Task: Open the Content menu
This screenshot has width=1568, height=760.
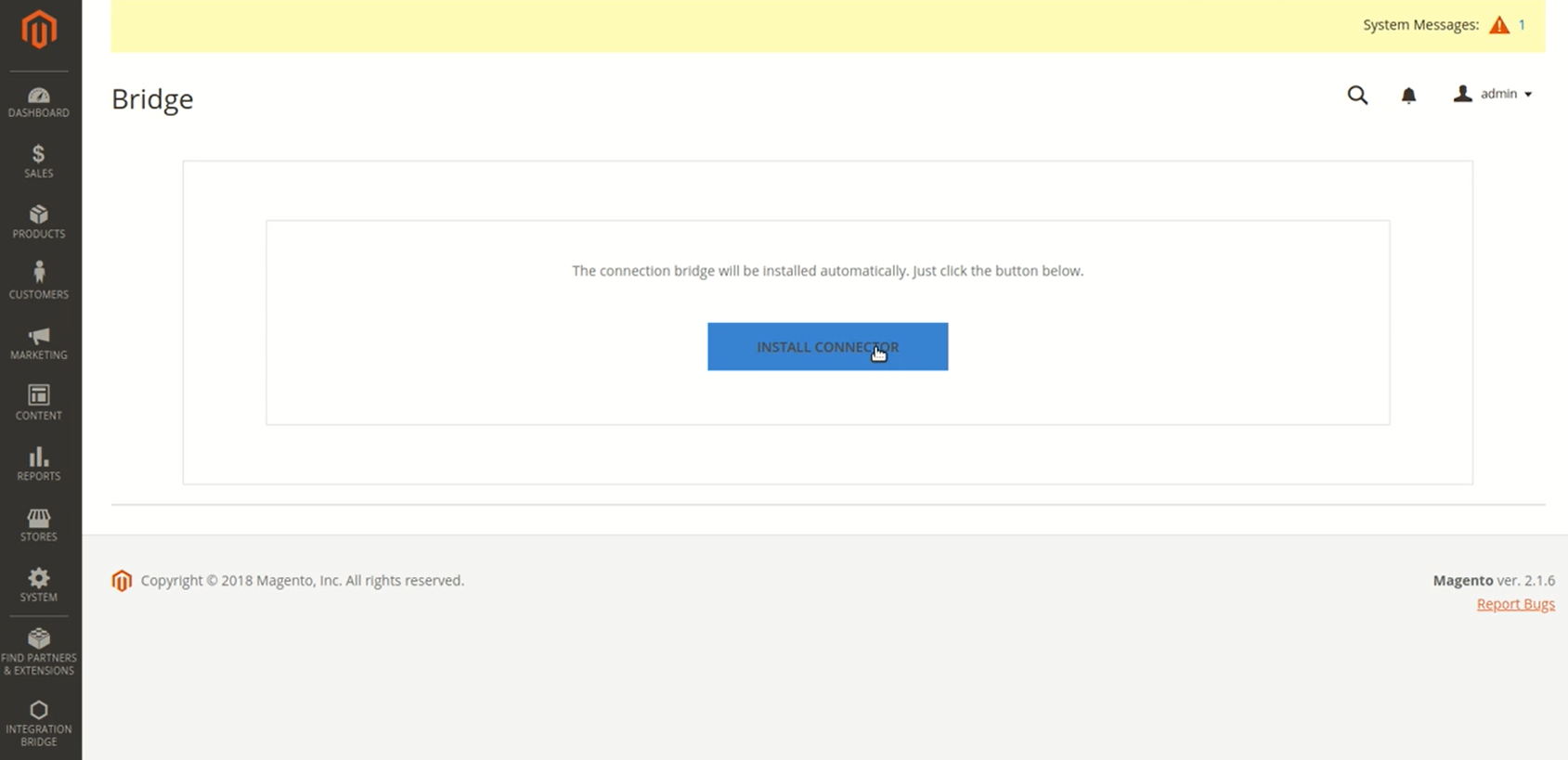Action: [x=39, y=404]
